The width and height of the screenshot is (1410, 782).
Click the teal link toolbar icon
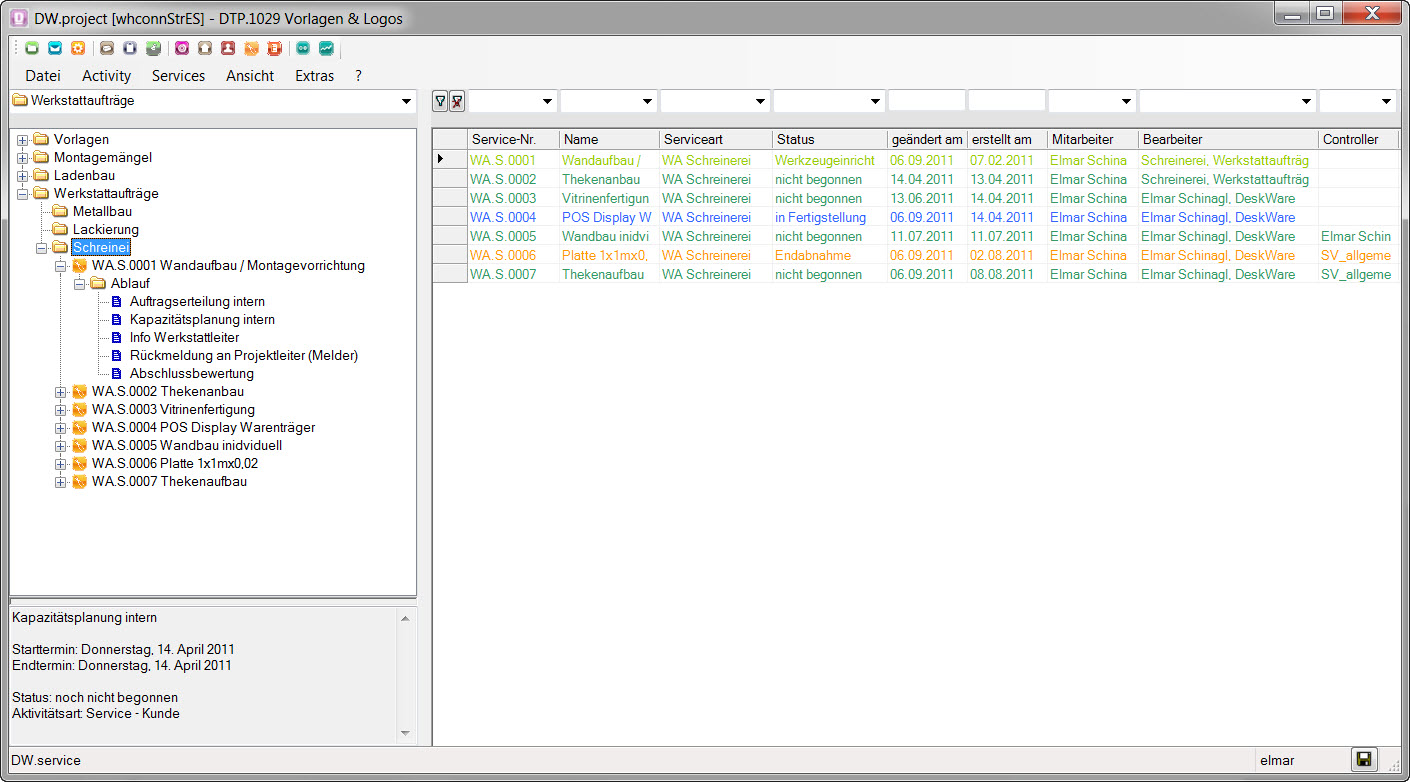(303, 48)
